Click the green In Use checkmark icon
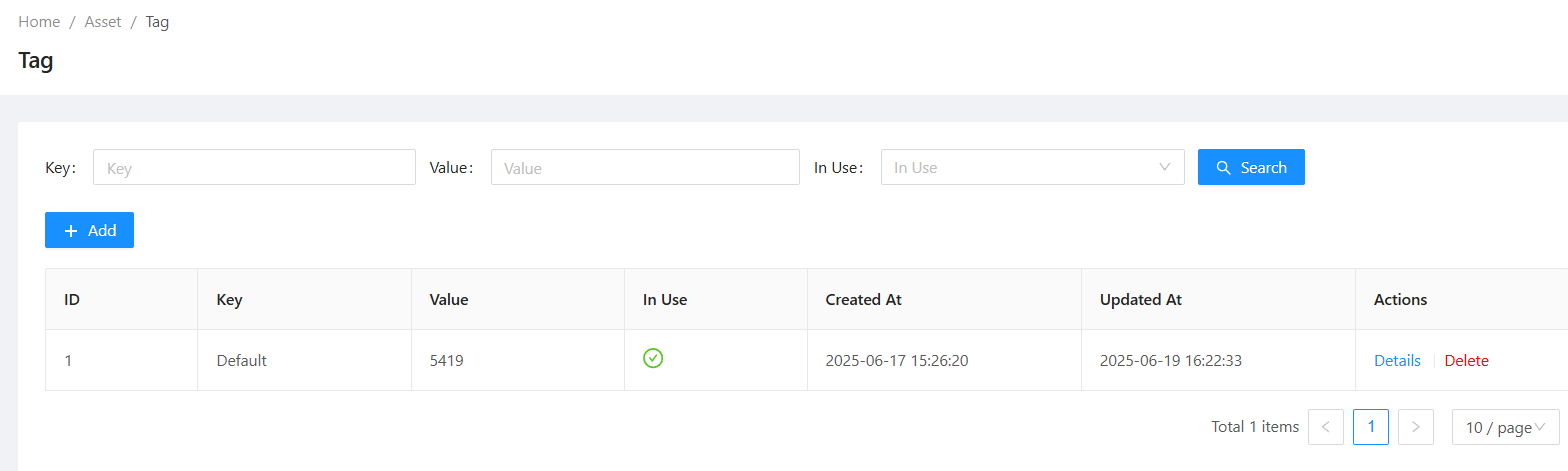1568x471 pixels. point(653,358)
